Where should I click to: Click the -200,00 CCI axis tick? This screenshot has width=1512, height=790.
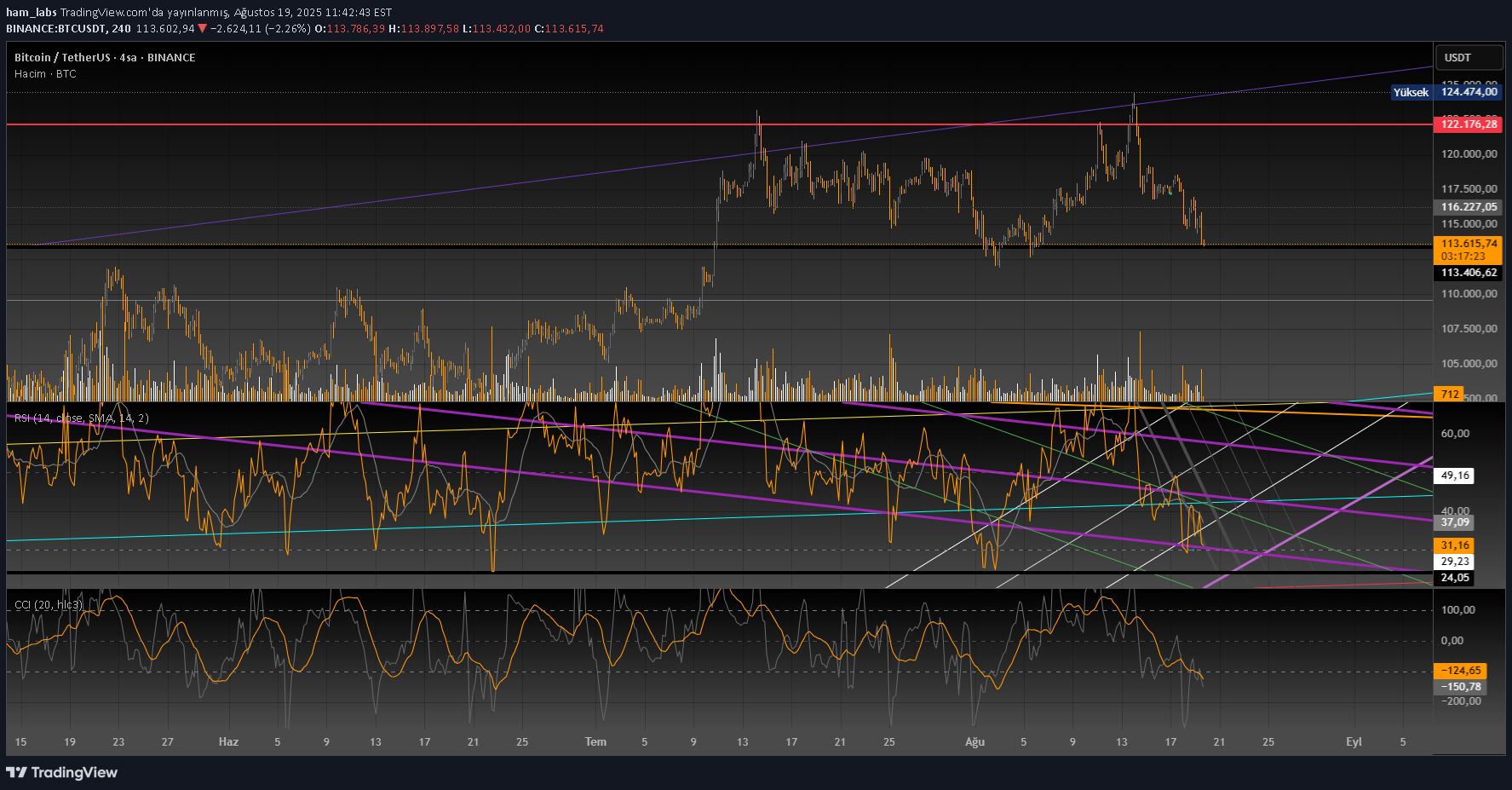pos(1461,701)
